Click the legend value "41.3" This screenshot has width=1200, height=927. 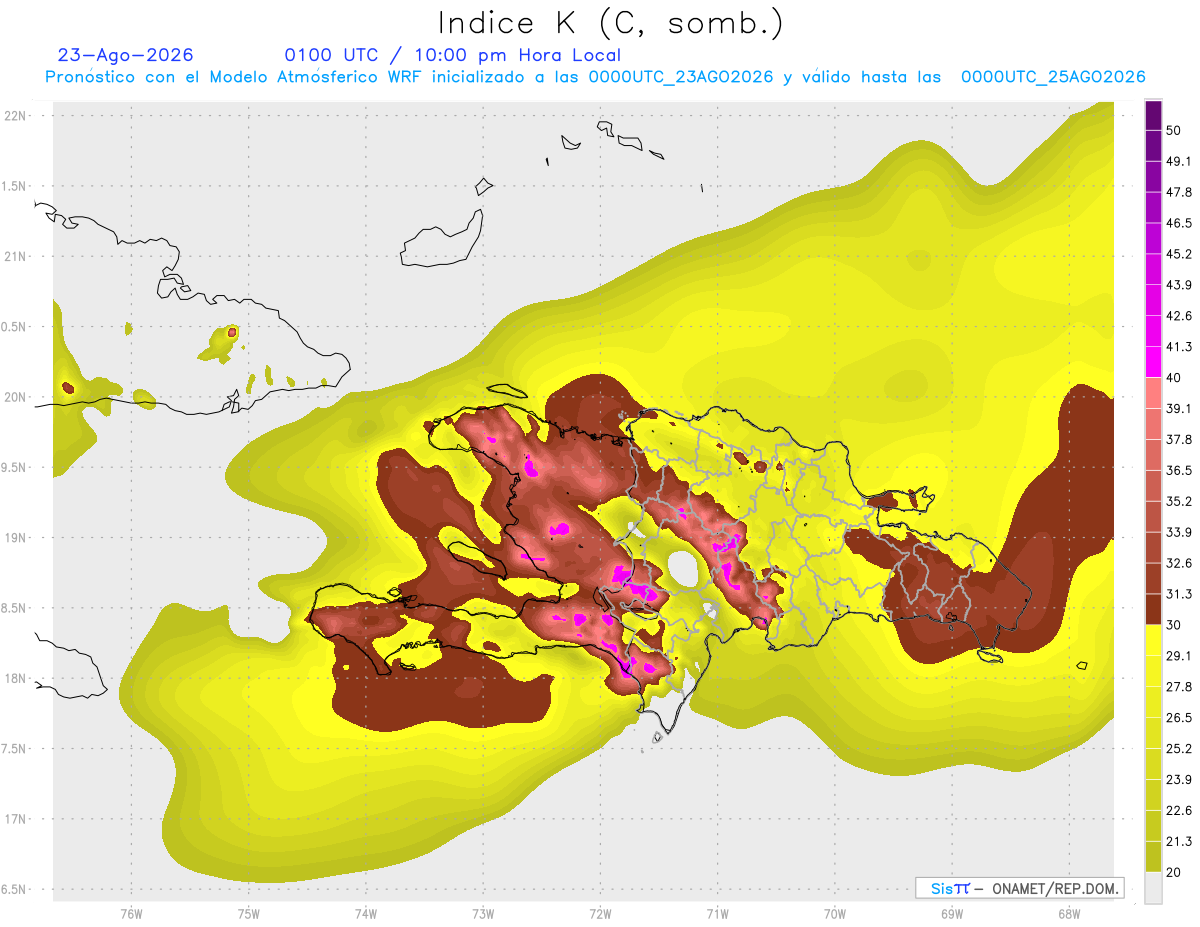(1178, 347)
